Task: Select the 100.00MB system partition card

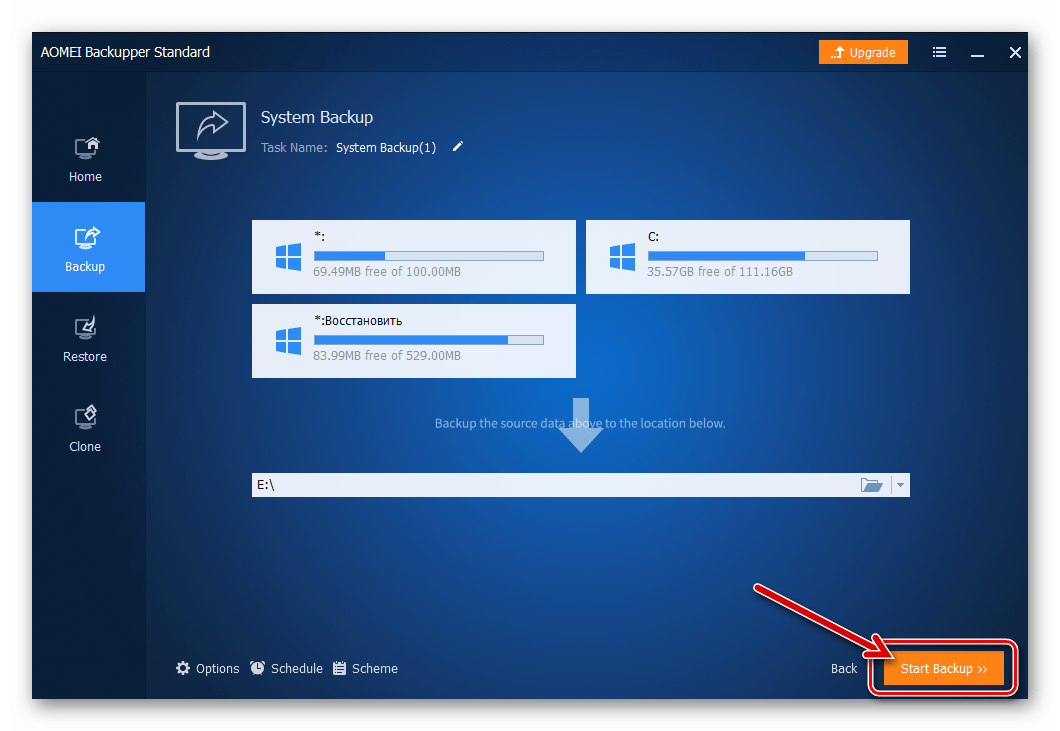Action: [414, 257]
